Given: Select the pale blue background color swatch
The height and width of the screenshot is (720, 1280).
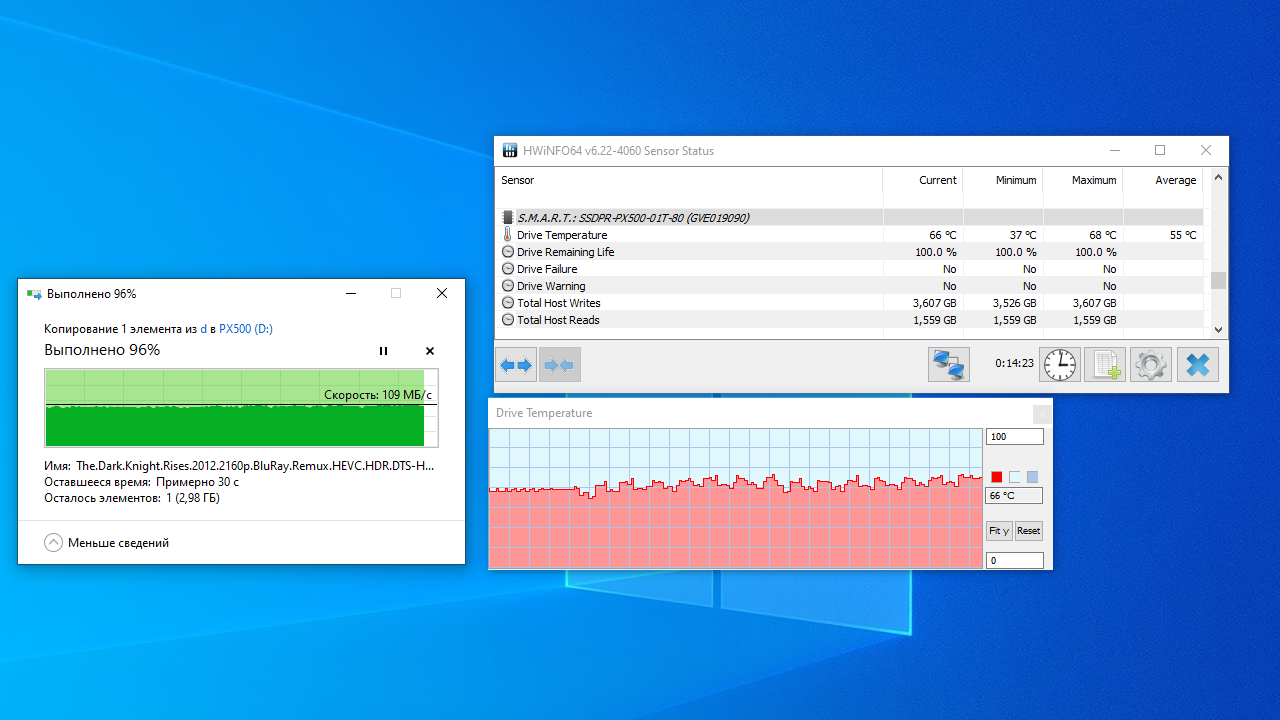Looking at the screenshot, I should (1015, 477).
